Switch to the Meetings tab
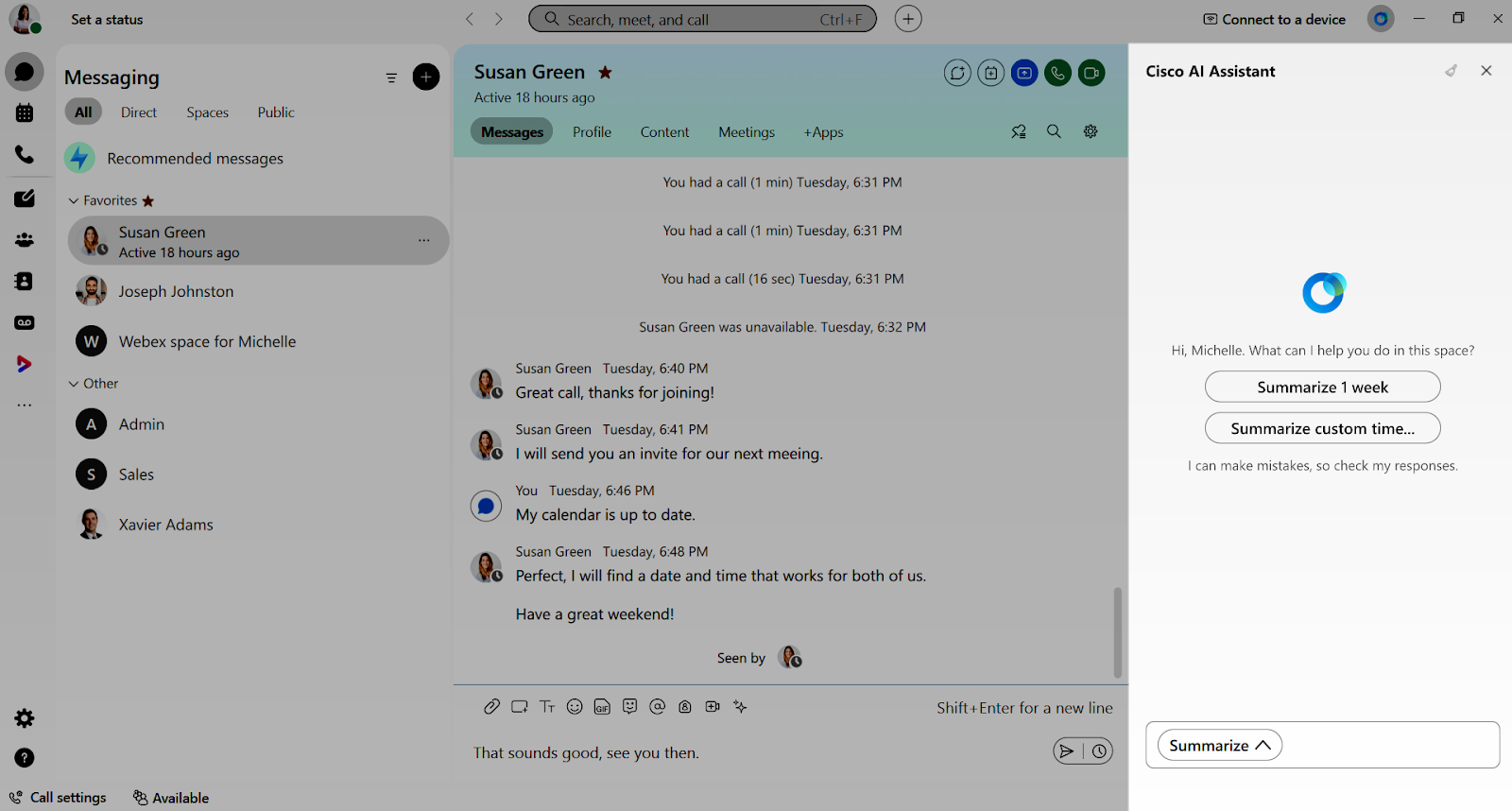Screen dimensions: 1512x811 point(747,132)
